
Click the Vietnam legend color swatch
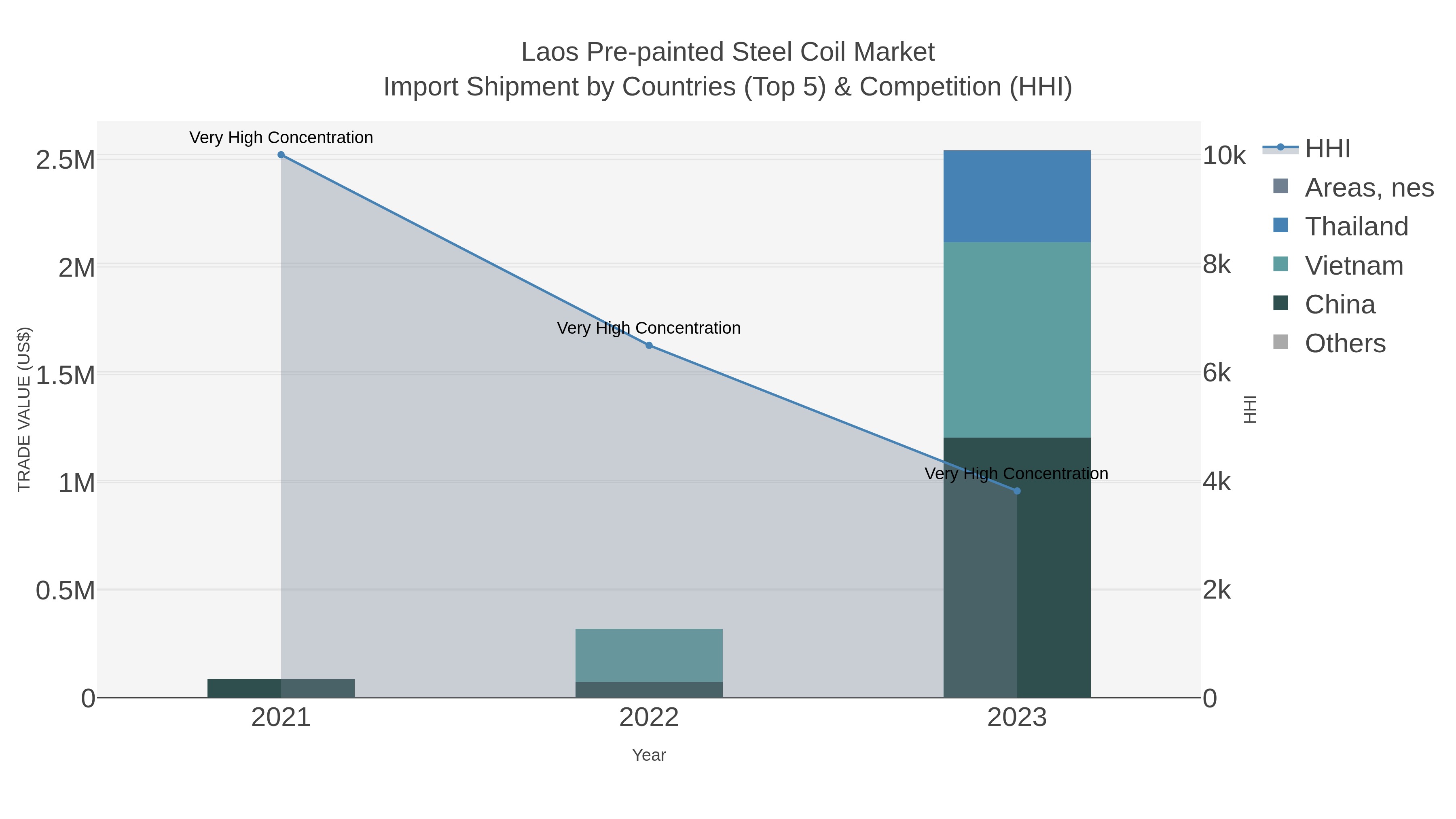coord(1281,264)
